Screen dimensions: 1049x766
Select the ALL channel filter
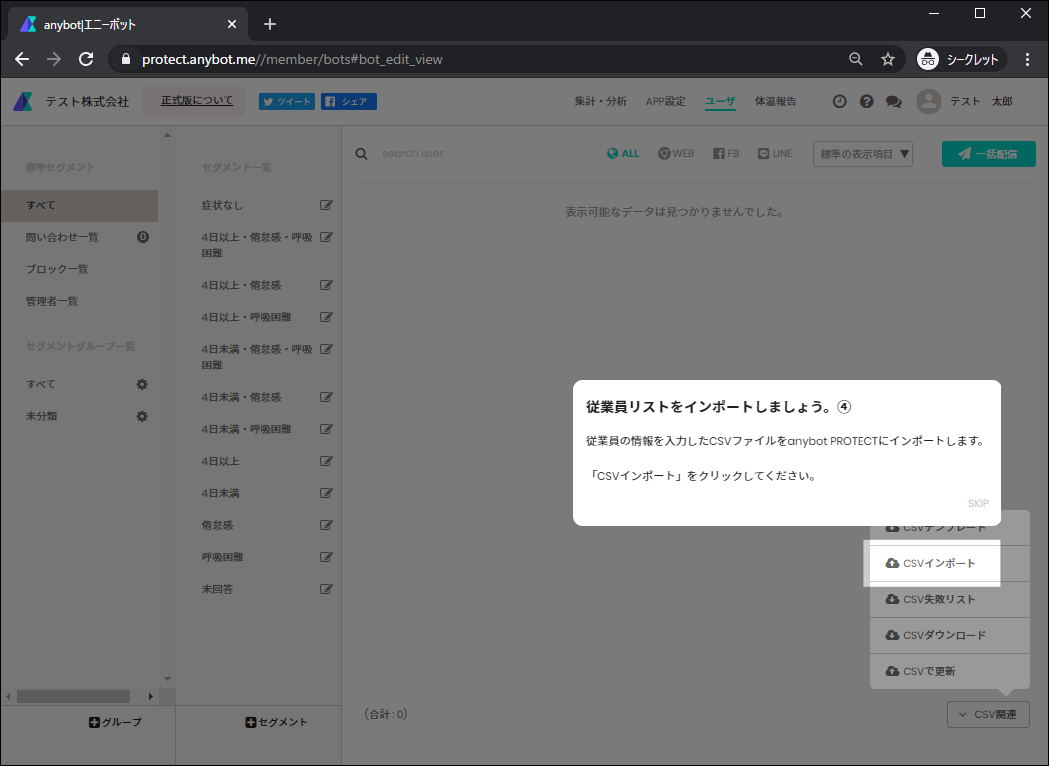[622, 153]
